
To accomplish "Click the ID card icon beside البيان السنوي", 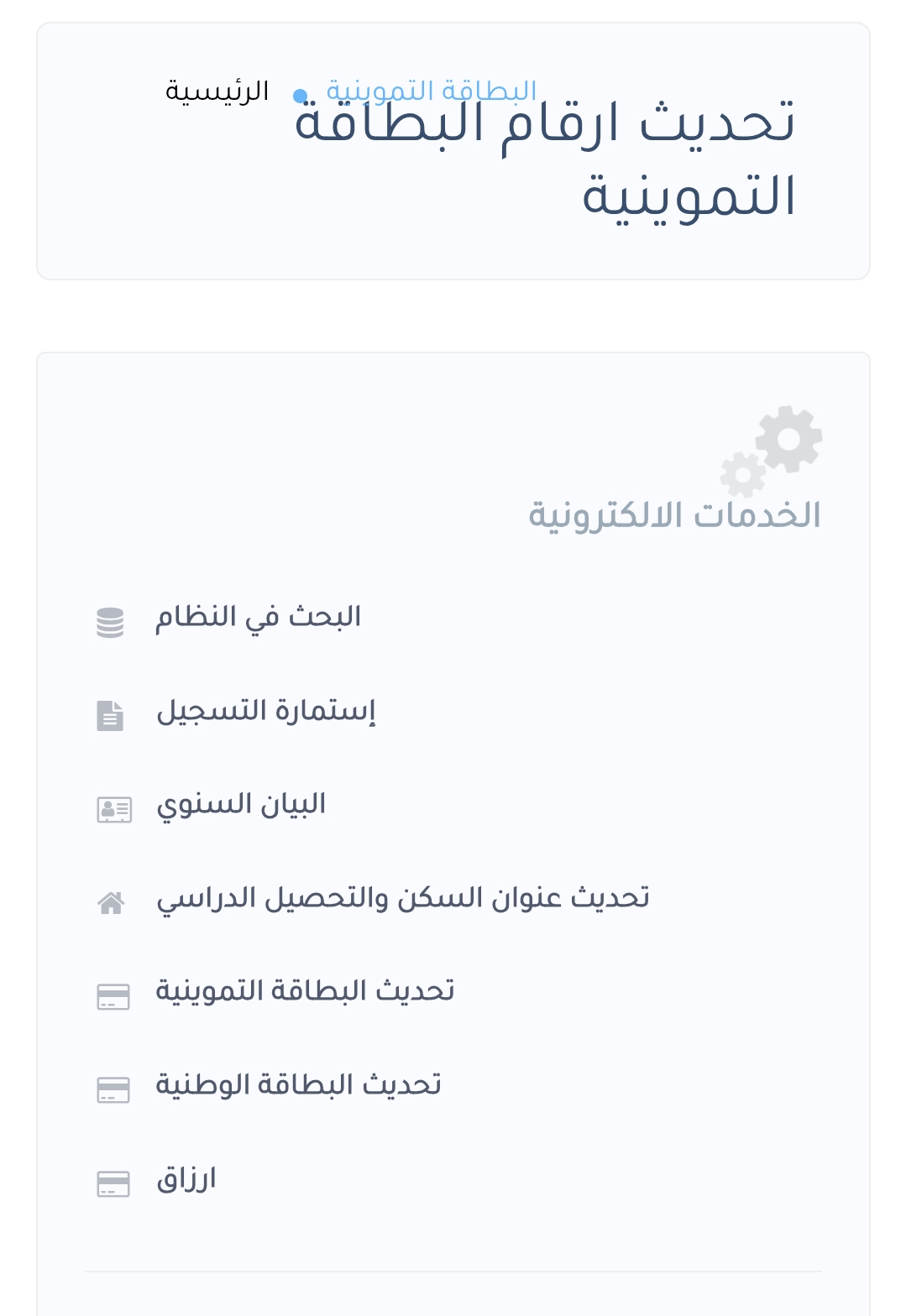I will coord(113,809).
